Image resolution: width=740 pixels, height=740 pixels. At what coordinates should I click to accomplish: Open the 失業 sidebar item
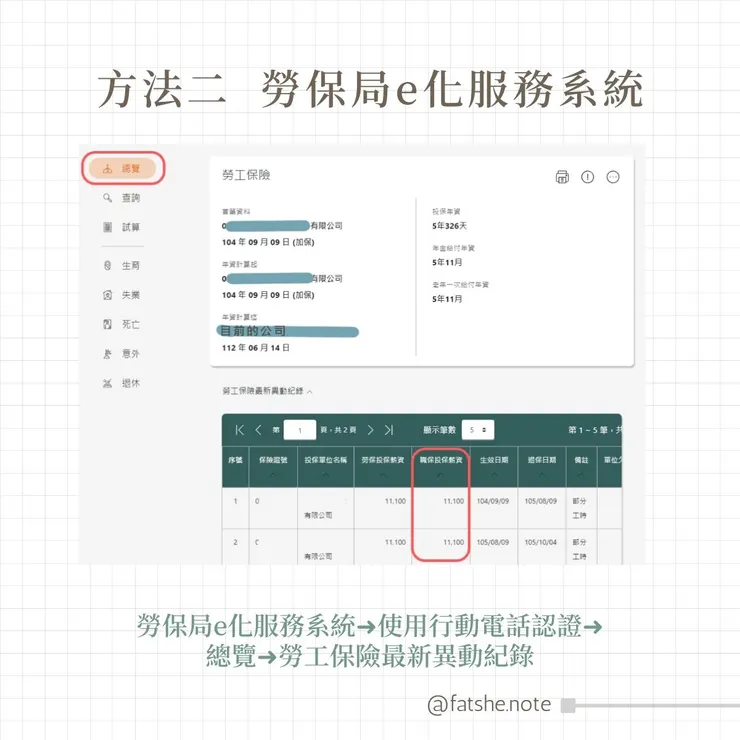tap(121, 295)
